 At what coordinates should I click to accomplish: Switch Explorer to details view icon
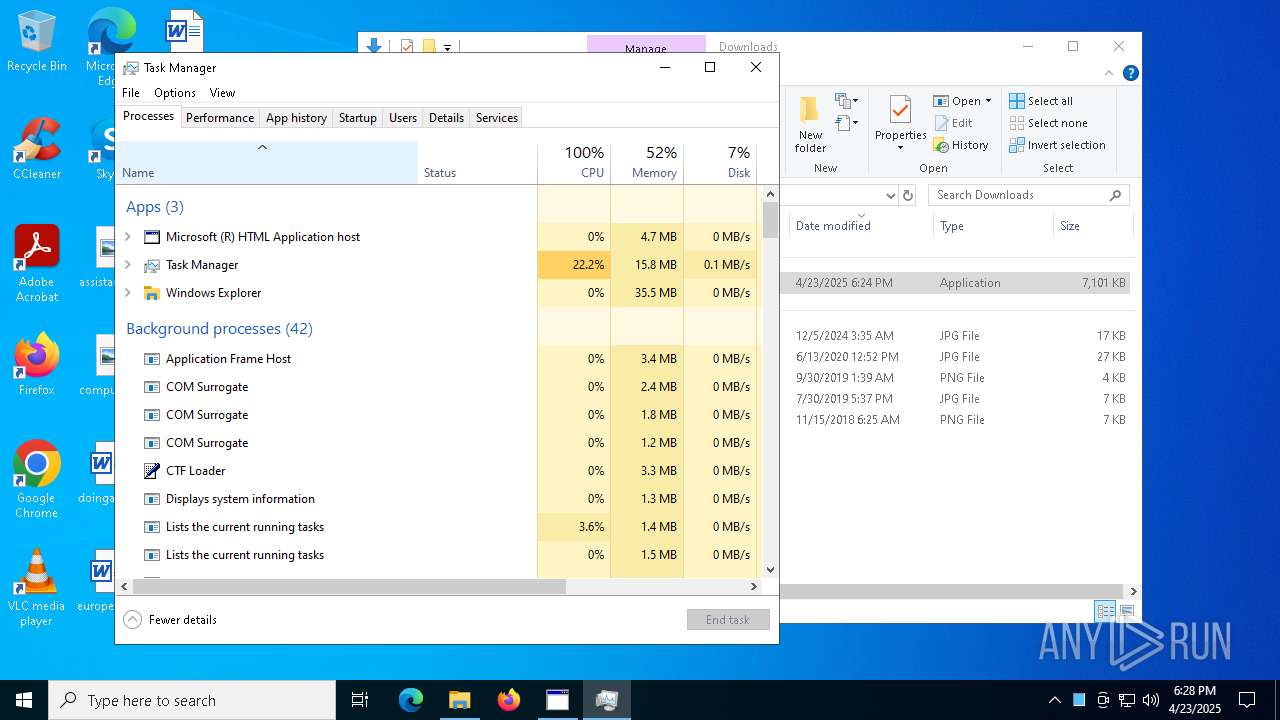click(x=1105, y=611)
